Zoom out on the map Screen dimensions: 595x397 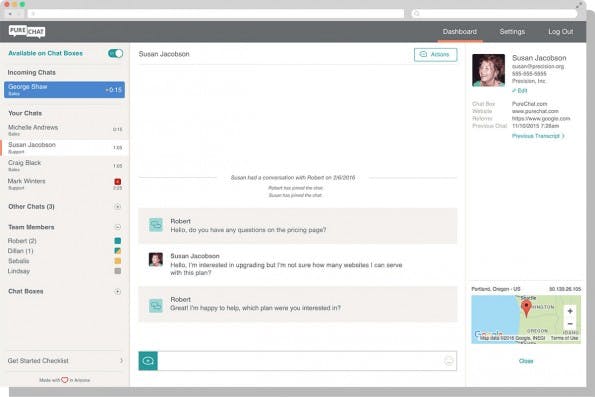[x=570, y=324]
